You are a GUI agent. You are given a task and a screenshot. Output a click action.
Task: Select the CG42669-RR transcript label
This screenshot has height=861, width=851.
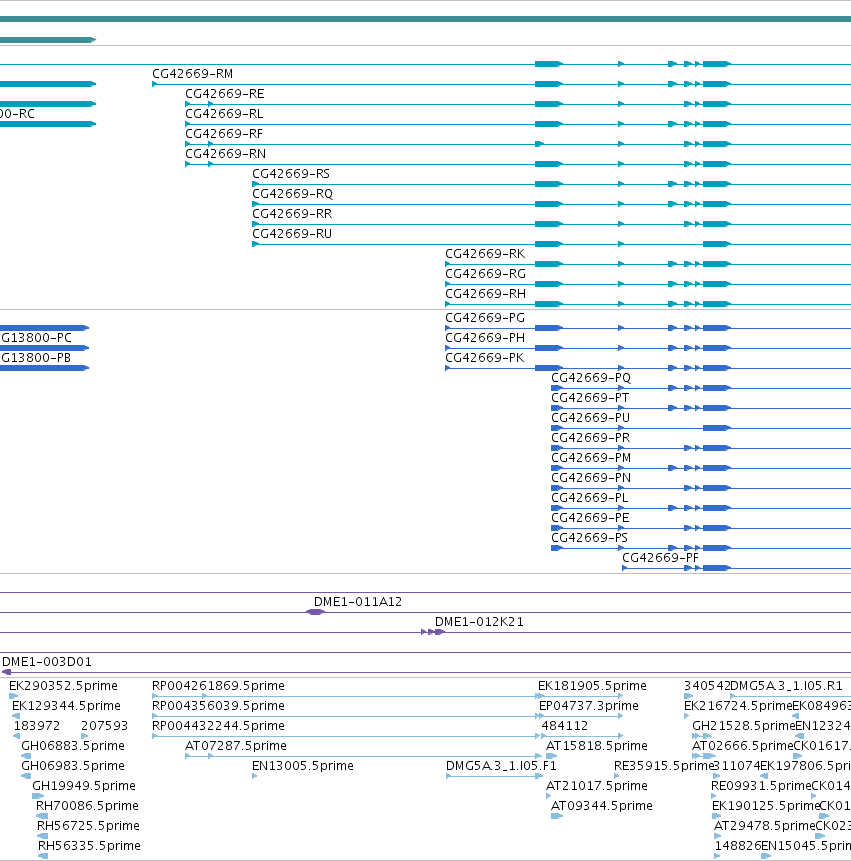[x=292, y=214]
